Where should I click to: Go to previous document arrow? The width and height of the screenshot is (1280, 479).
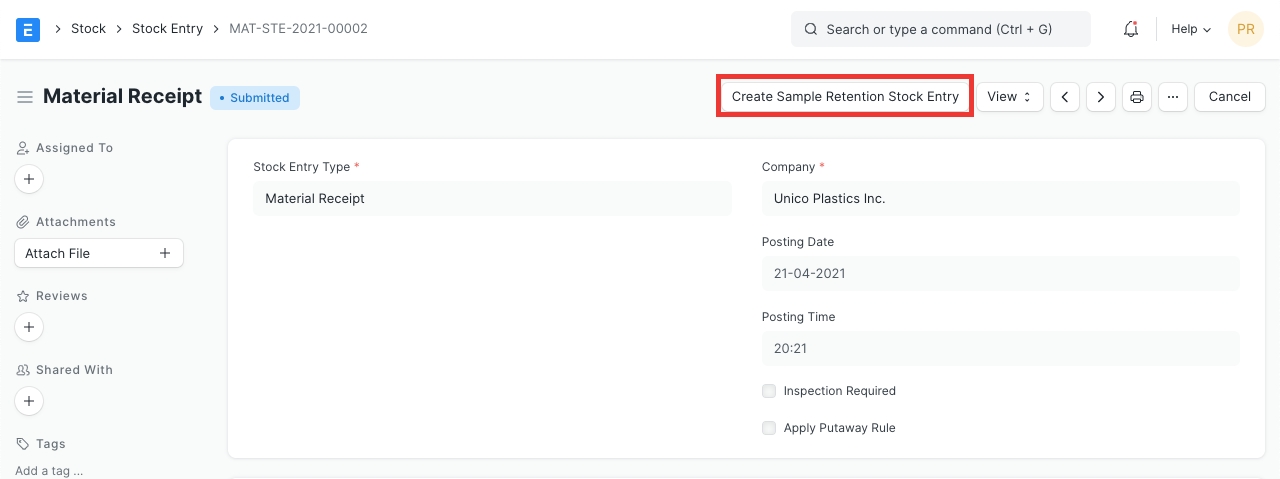[x=1065, y=97]
